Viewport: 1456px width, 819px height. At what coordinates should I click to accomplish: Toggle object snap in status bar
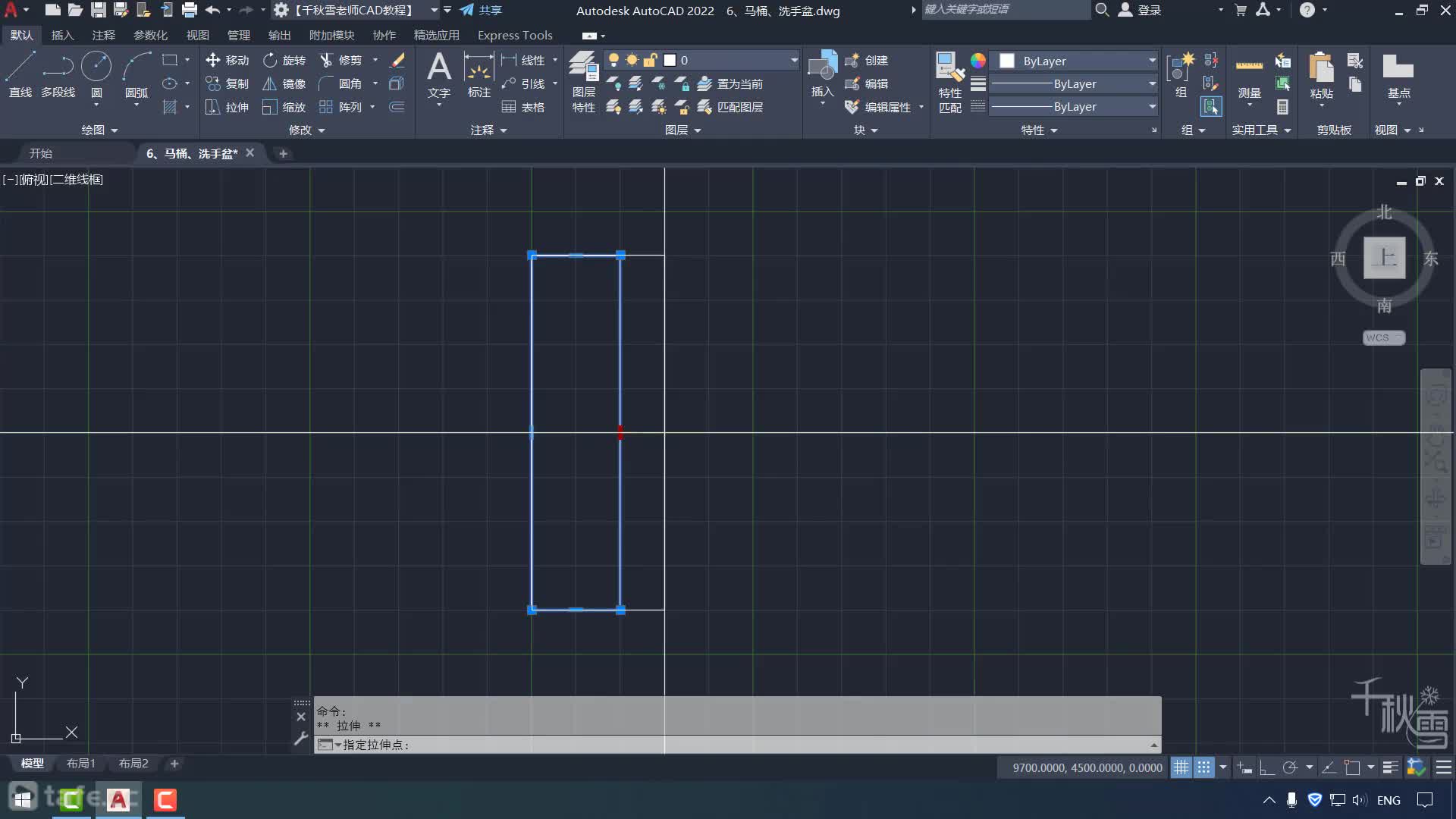tap(1352, 767)
